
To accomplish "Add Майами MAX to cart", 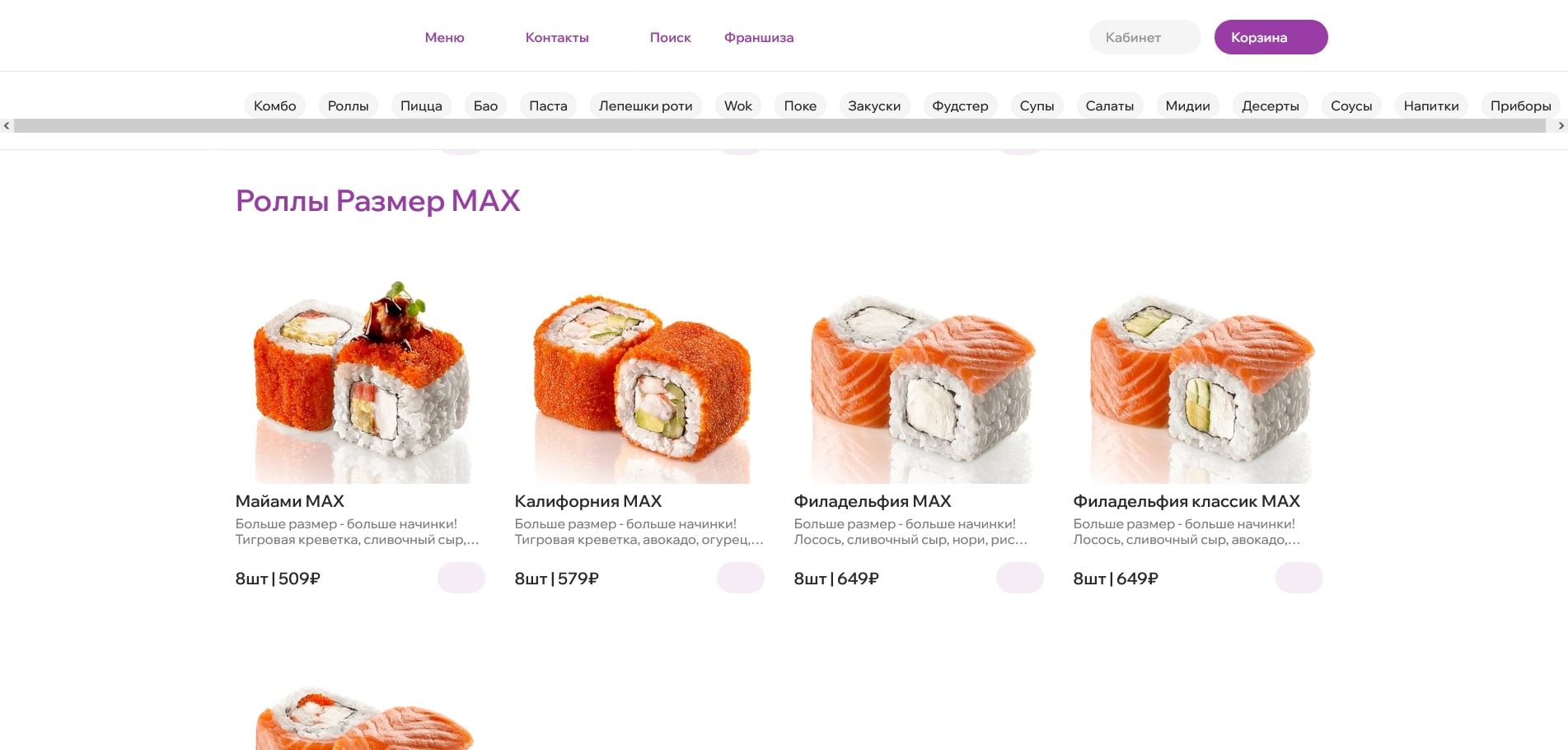I will tap(461, 578).
